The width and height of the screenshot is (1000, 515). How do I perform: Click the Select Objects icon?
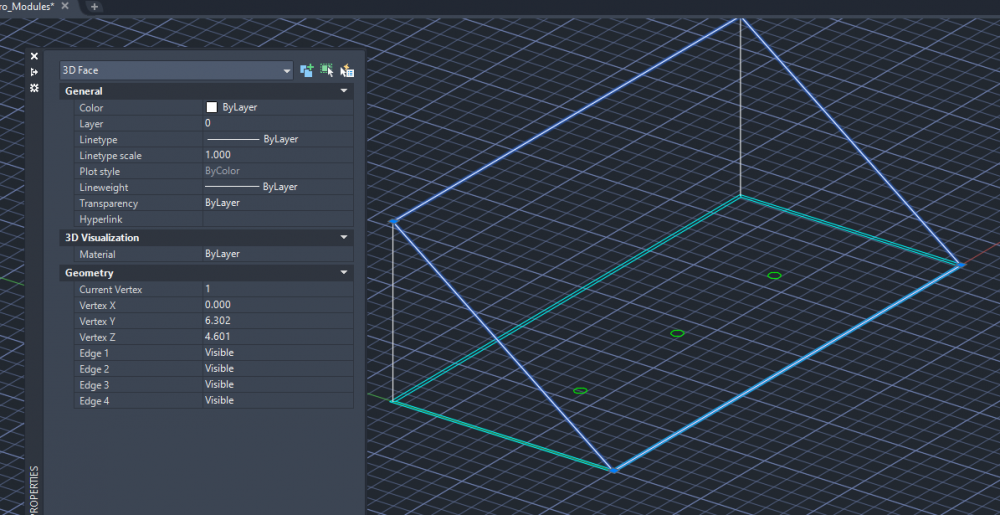pos(327,71)
